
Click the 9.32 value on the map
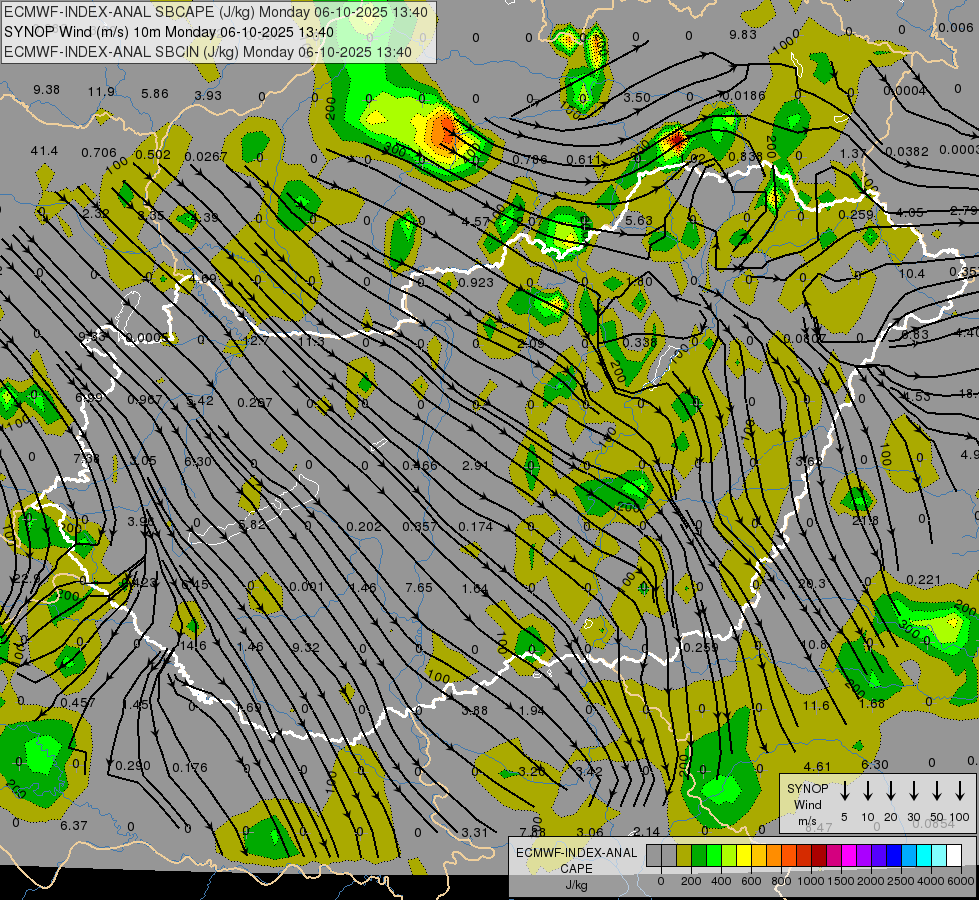(x=306, y=648)
